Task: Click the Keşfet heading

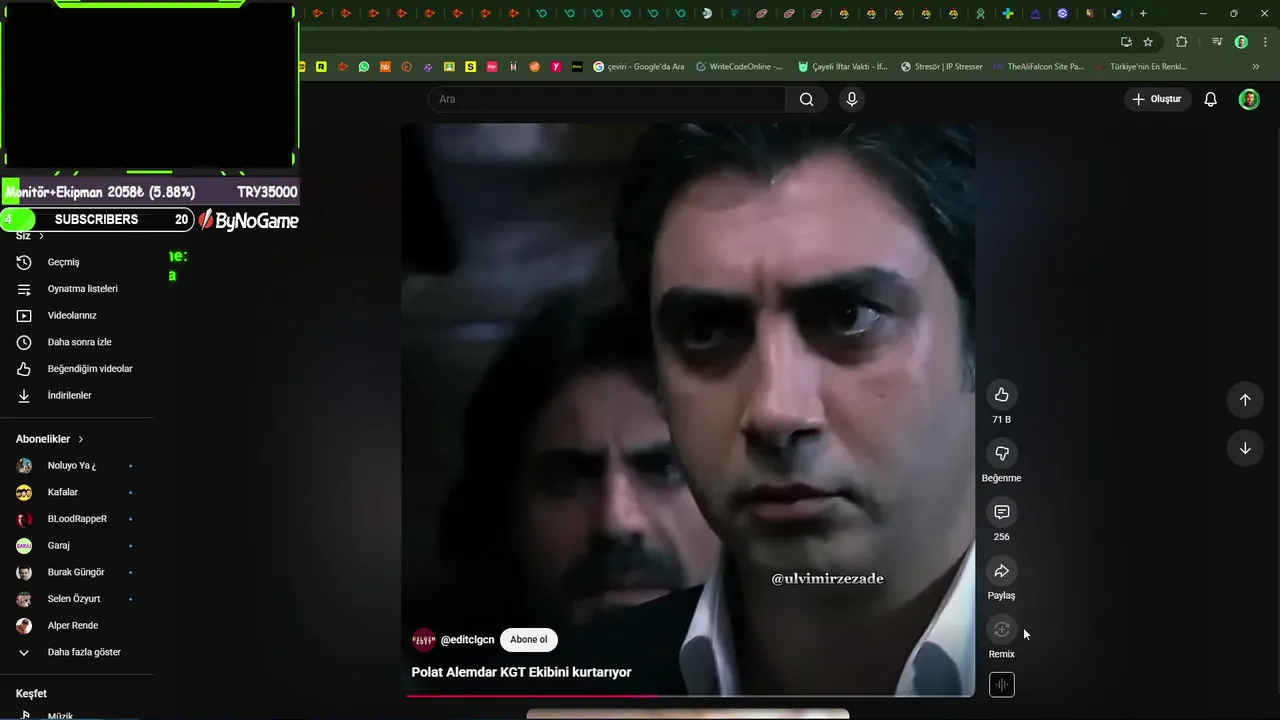Action: [x=31, y=694]
